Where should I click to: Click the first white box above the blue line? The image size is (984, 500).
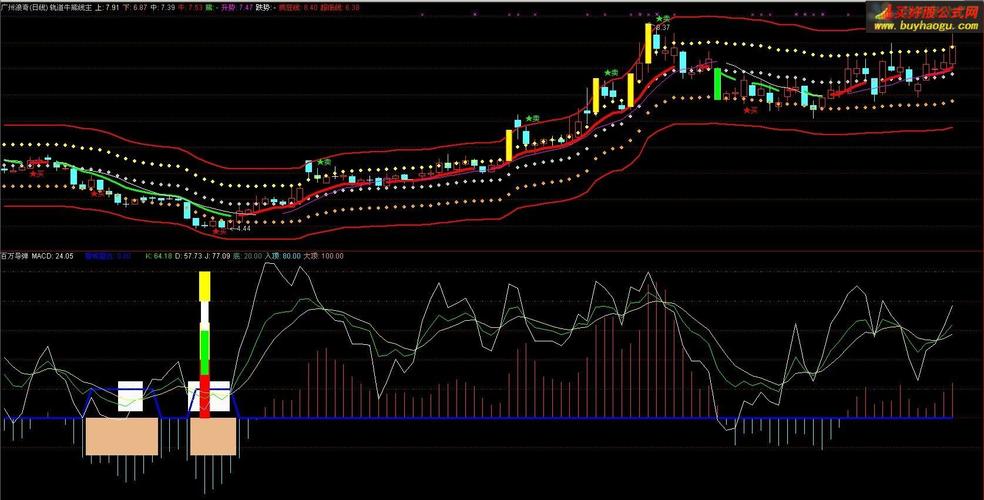(x=137, y=396)
